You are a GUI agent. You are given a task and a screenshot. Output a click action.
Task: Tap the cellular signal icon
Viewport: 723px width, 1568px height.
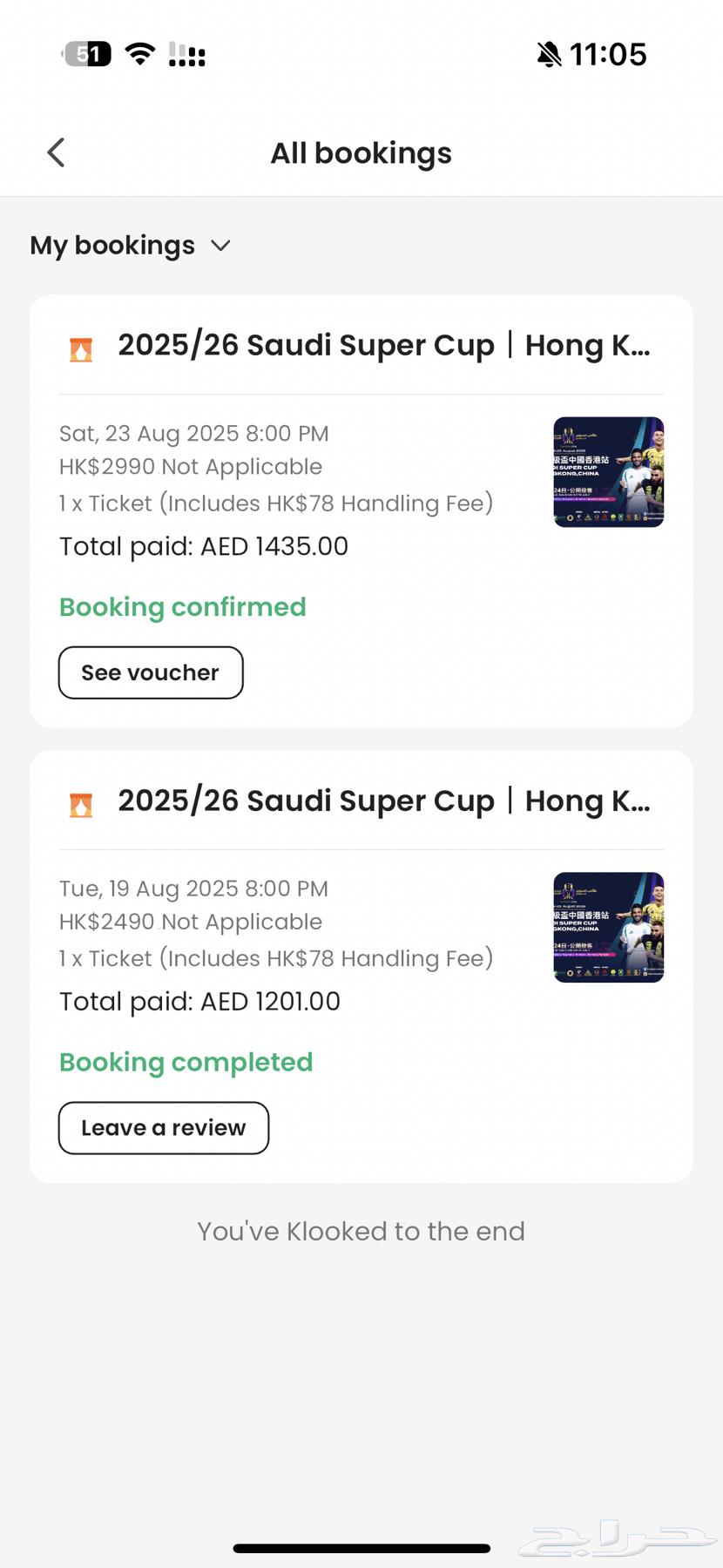click(186, 54)
